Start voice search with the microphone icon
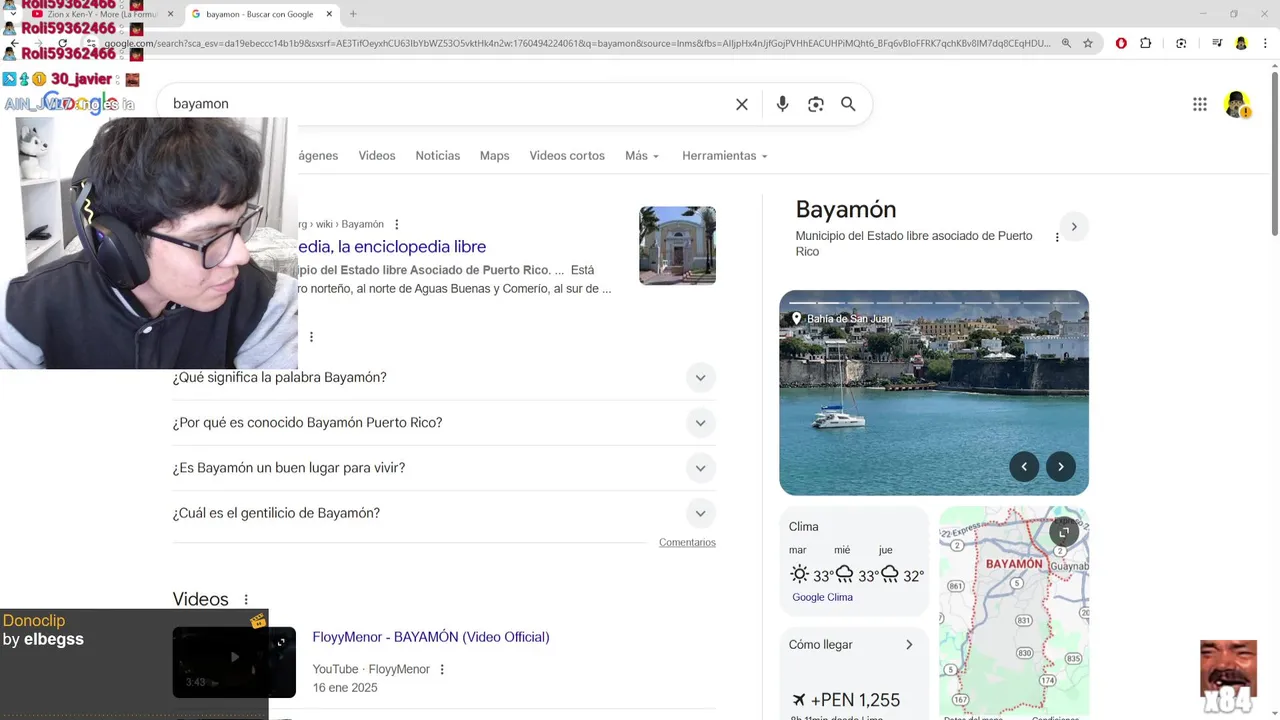 coord(782,104)
